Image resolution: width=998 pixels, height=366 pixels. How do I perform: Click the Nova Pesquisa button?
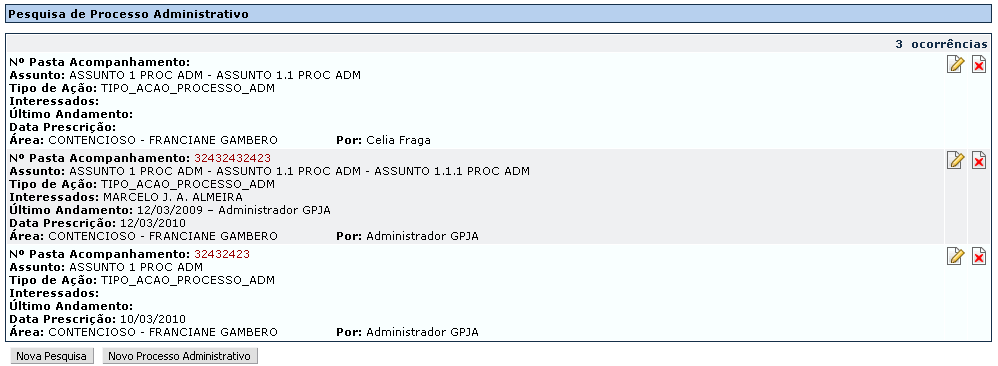point(52,356)
